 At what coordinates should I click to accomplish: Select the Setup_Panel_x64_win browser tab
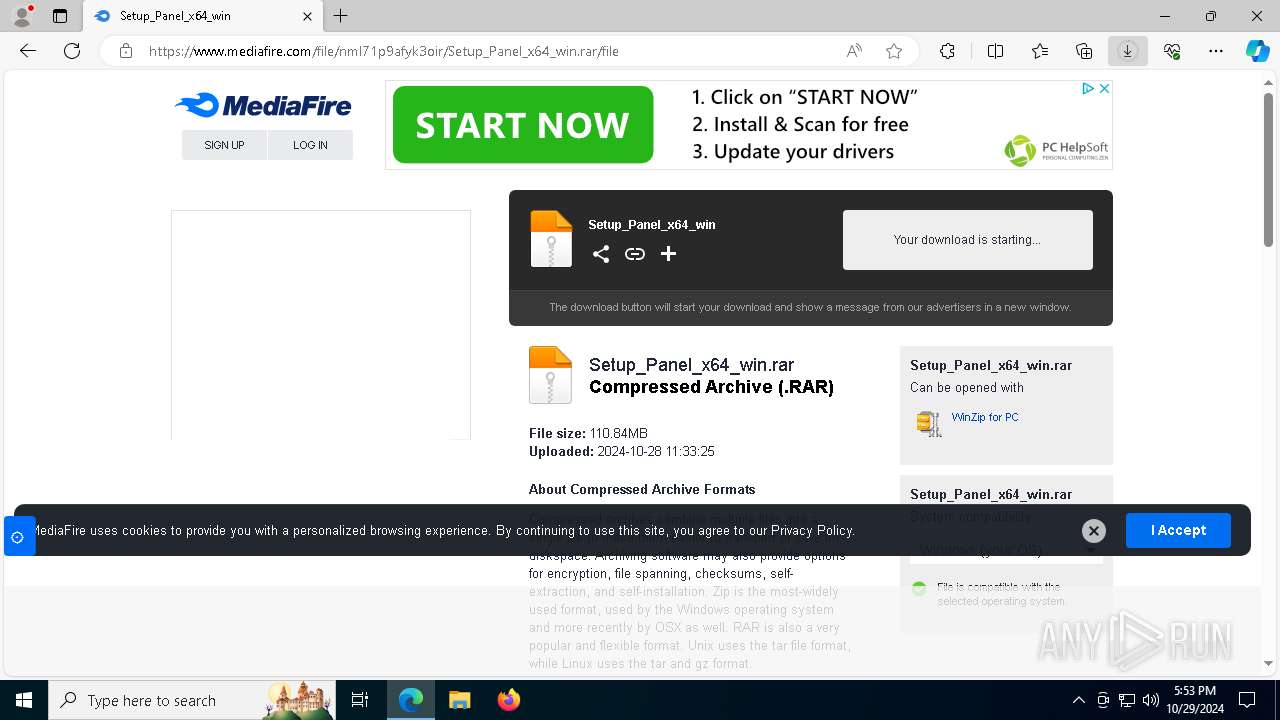coord(203,16)
